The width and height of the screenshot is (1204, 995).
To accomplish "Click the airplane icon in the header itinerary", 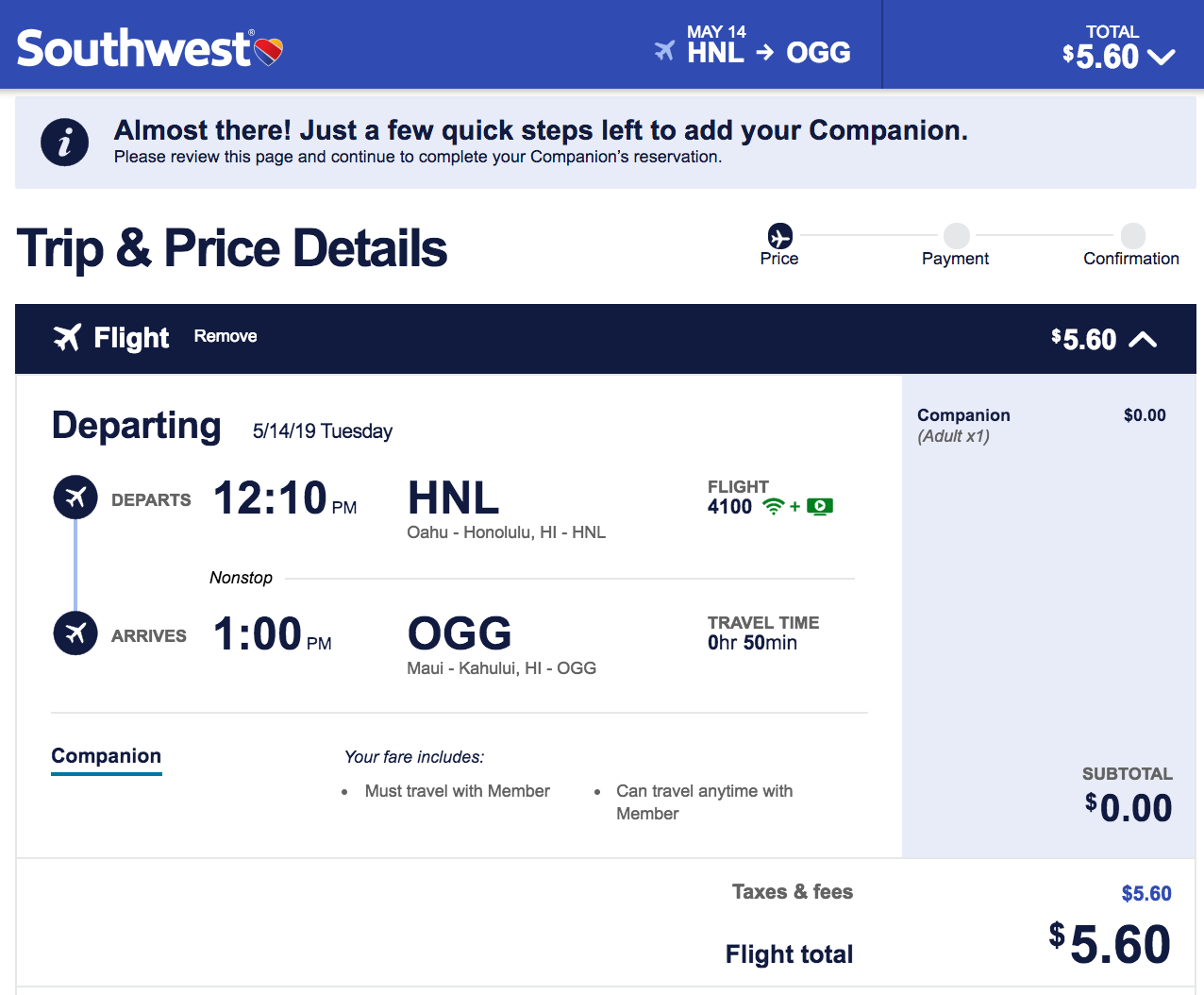I will click(665, 50).
